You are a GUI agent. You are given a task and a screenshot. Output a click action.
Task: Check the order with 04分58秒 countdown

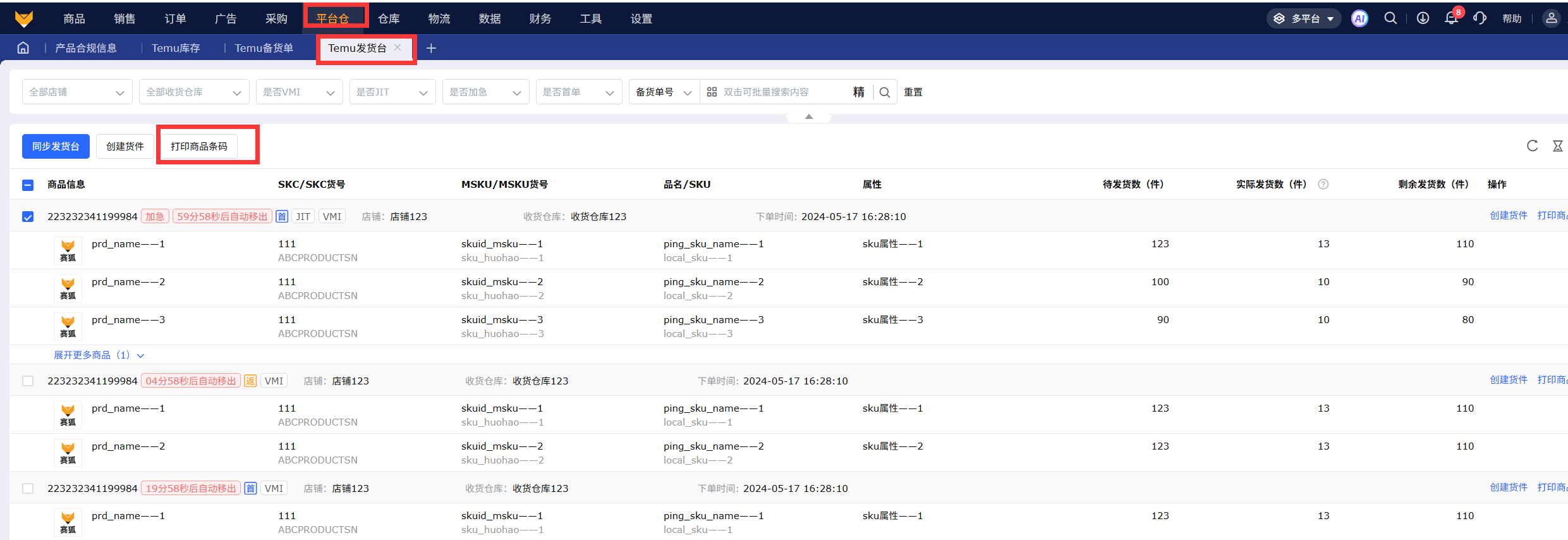click(x=28, y=381)
